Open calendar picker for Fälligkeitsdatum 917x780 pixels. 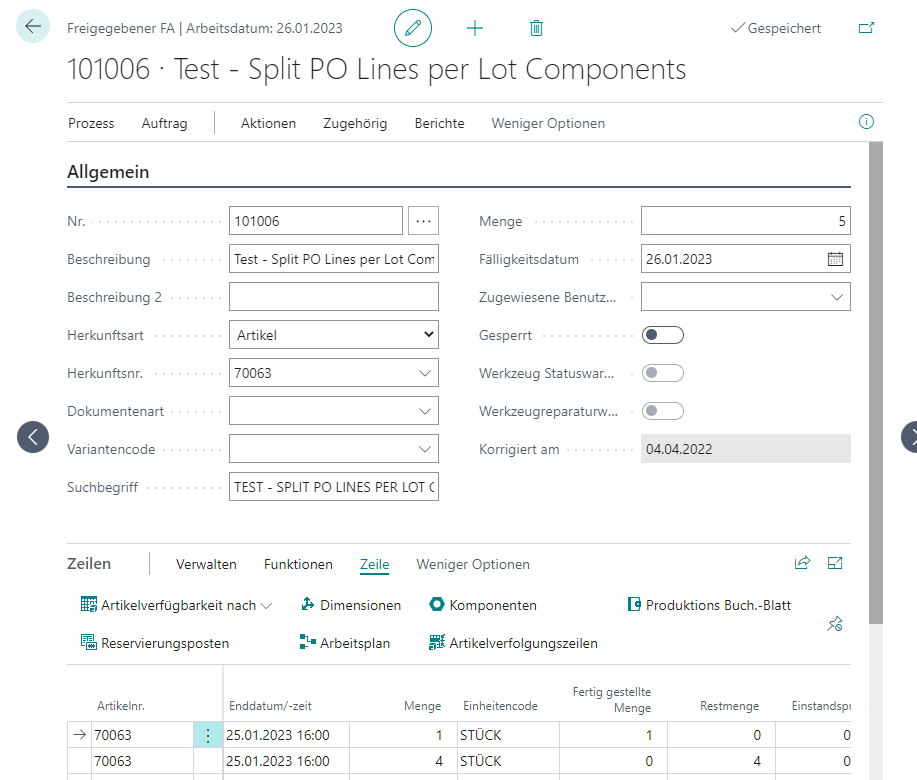coord(835,259)
